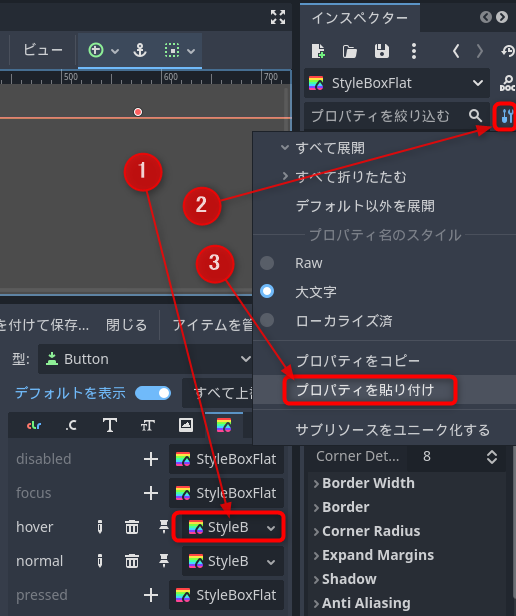Open the anchor preset tool
Screen dimensions: 516x616
point(140,50)
